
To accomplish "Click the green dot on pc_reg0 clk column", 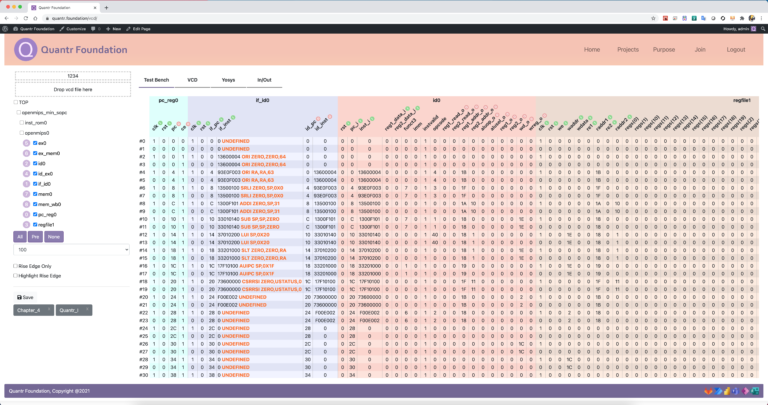I will (160, 123).
